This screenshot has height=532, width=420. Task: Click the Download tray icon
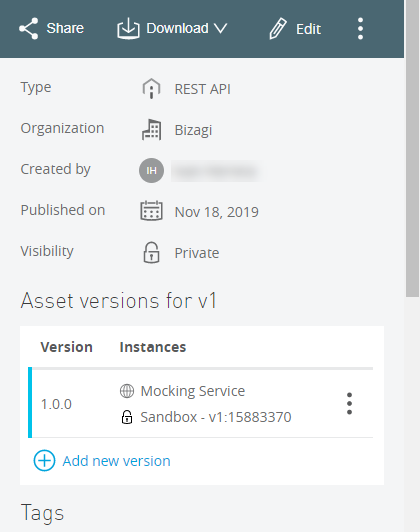click(128, 28)
